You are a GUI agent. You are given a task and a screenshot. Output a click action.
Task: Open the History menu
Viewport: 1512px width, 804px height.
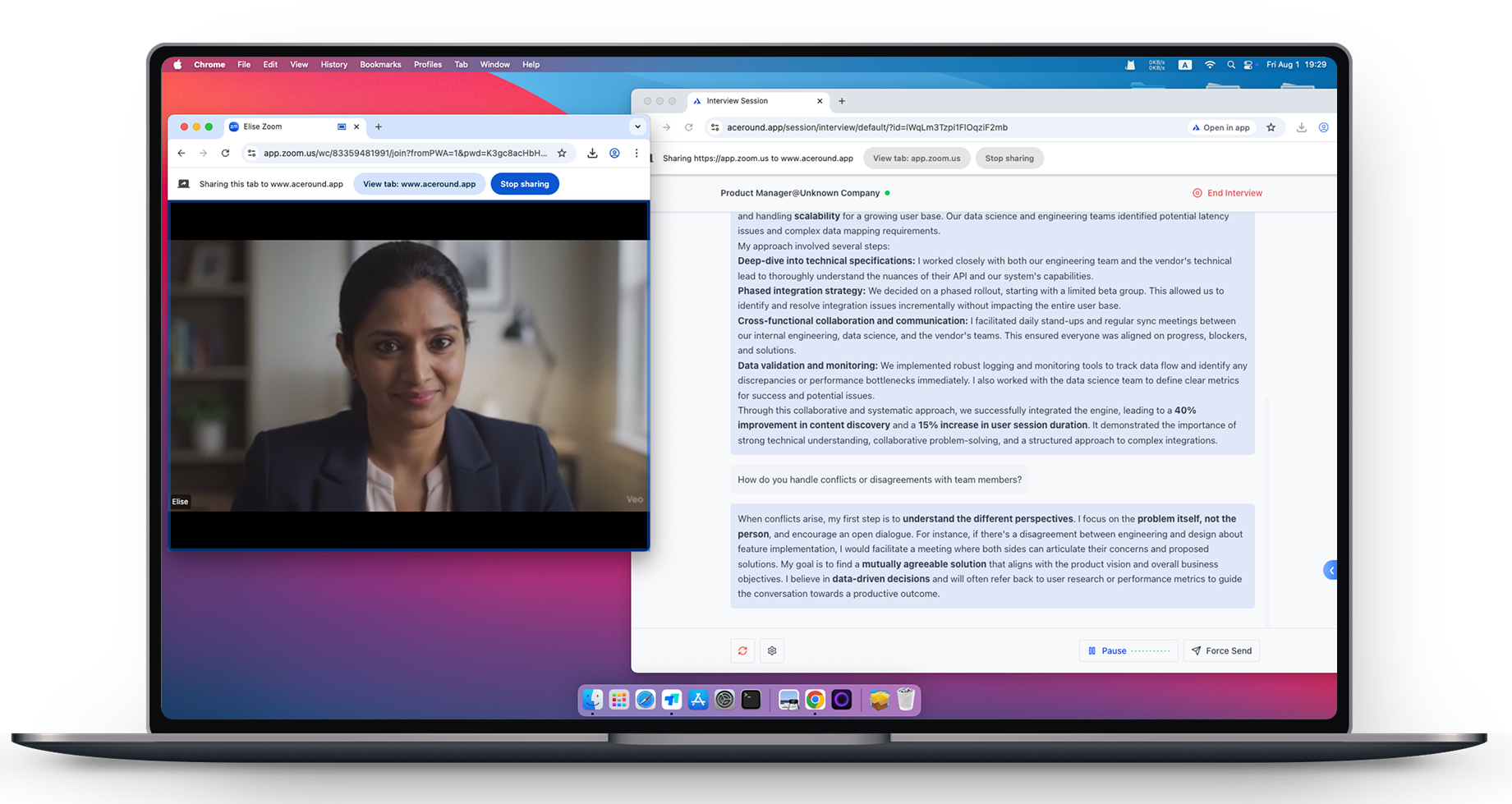tap(333, 64)
